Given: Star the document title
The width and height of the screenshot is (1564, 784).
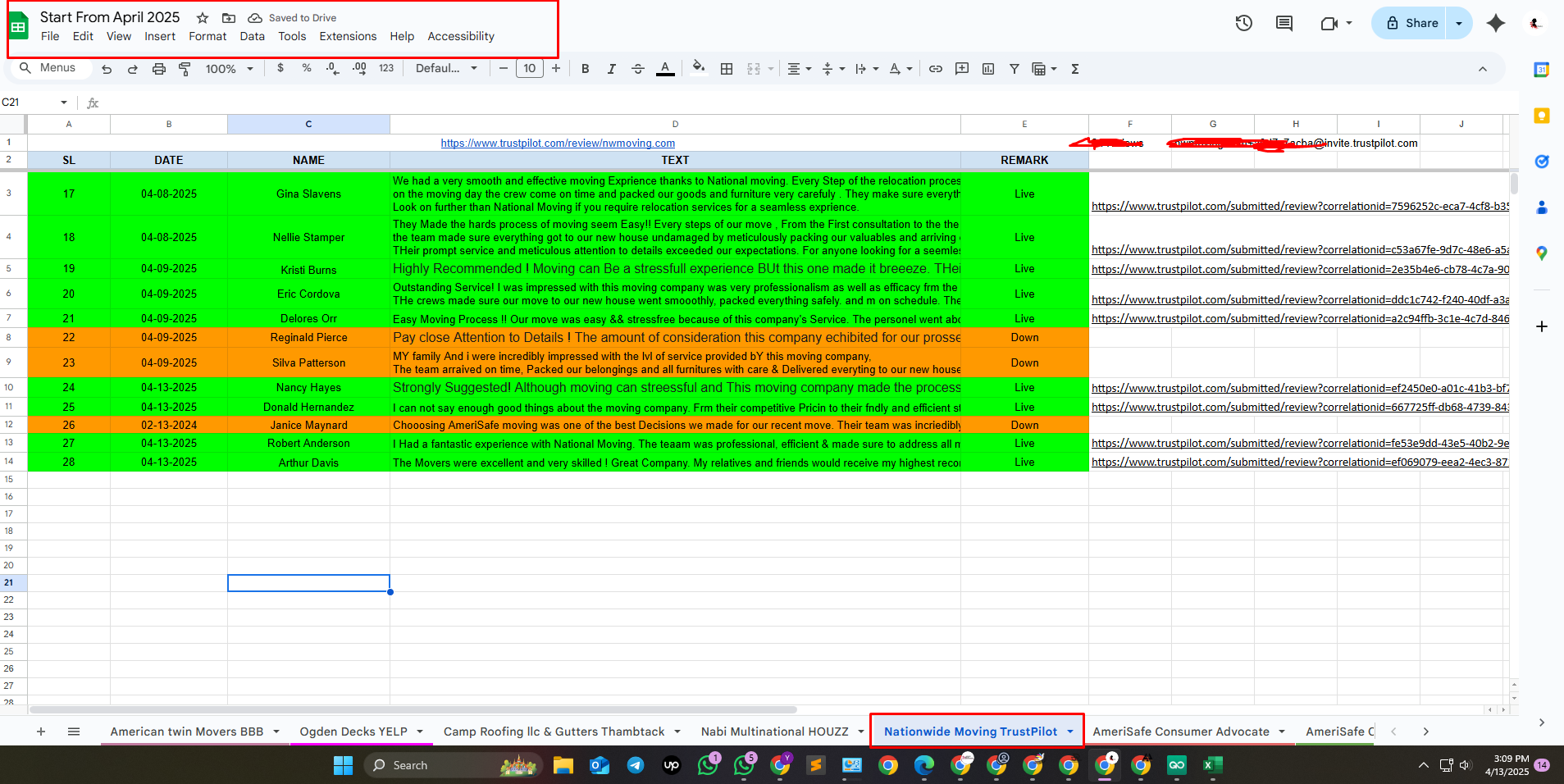Looking at the screenshot, I should pos(203,18).
